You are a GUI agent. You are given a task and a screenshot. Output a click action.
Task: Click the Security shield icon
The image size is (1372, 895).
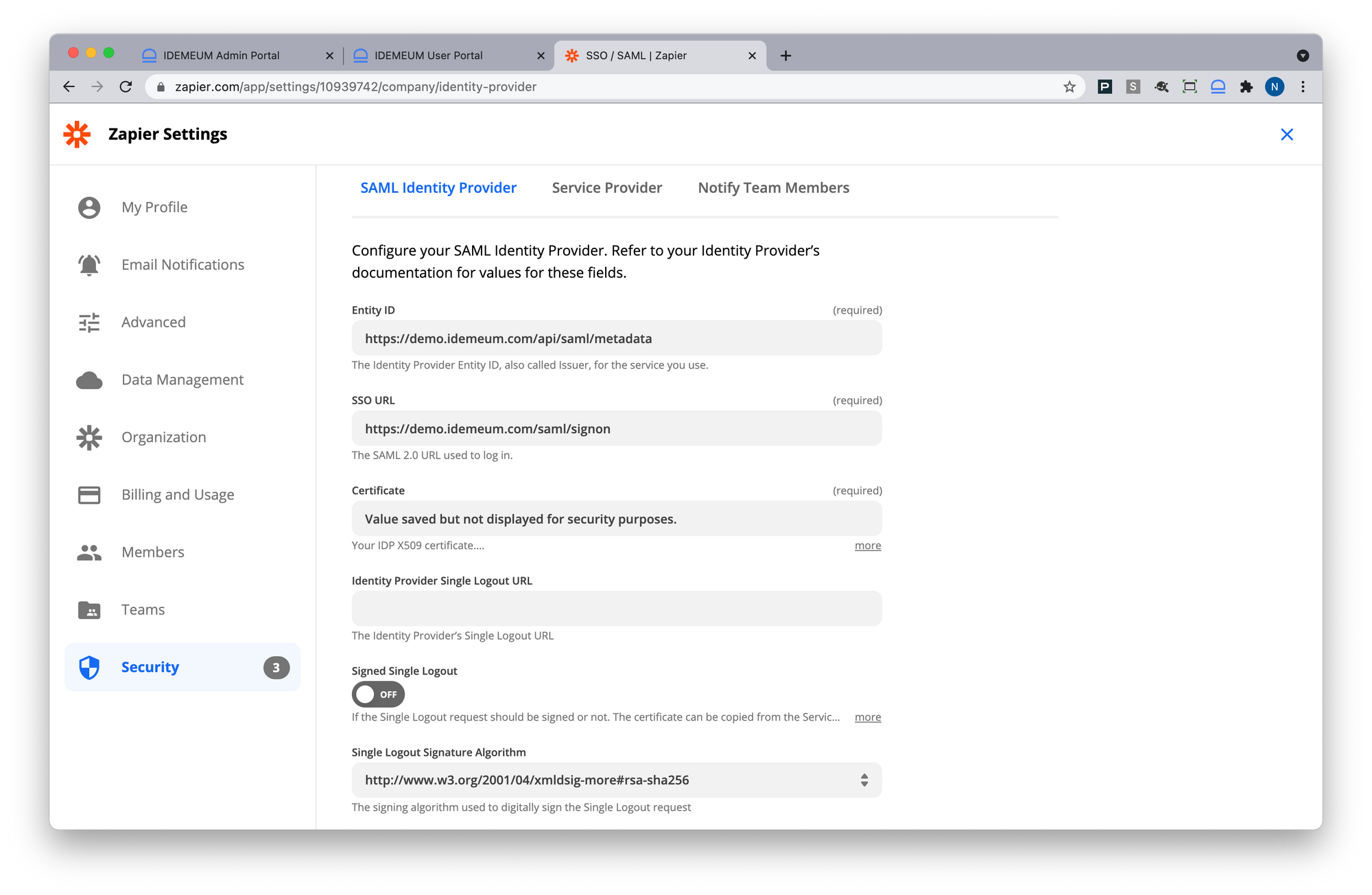point(89,667)
